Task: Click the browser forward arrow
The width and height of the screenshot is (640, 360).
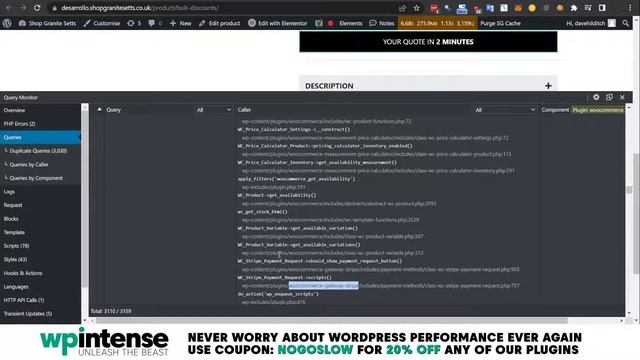Action: coord(23,8)
